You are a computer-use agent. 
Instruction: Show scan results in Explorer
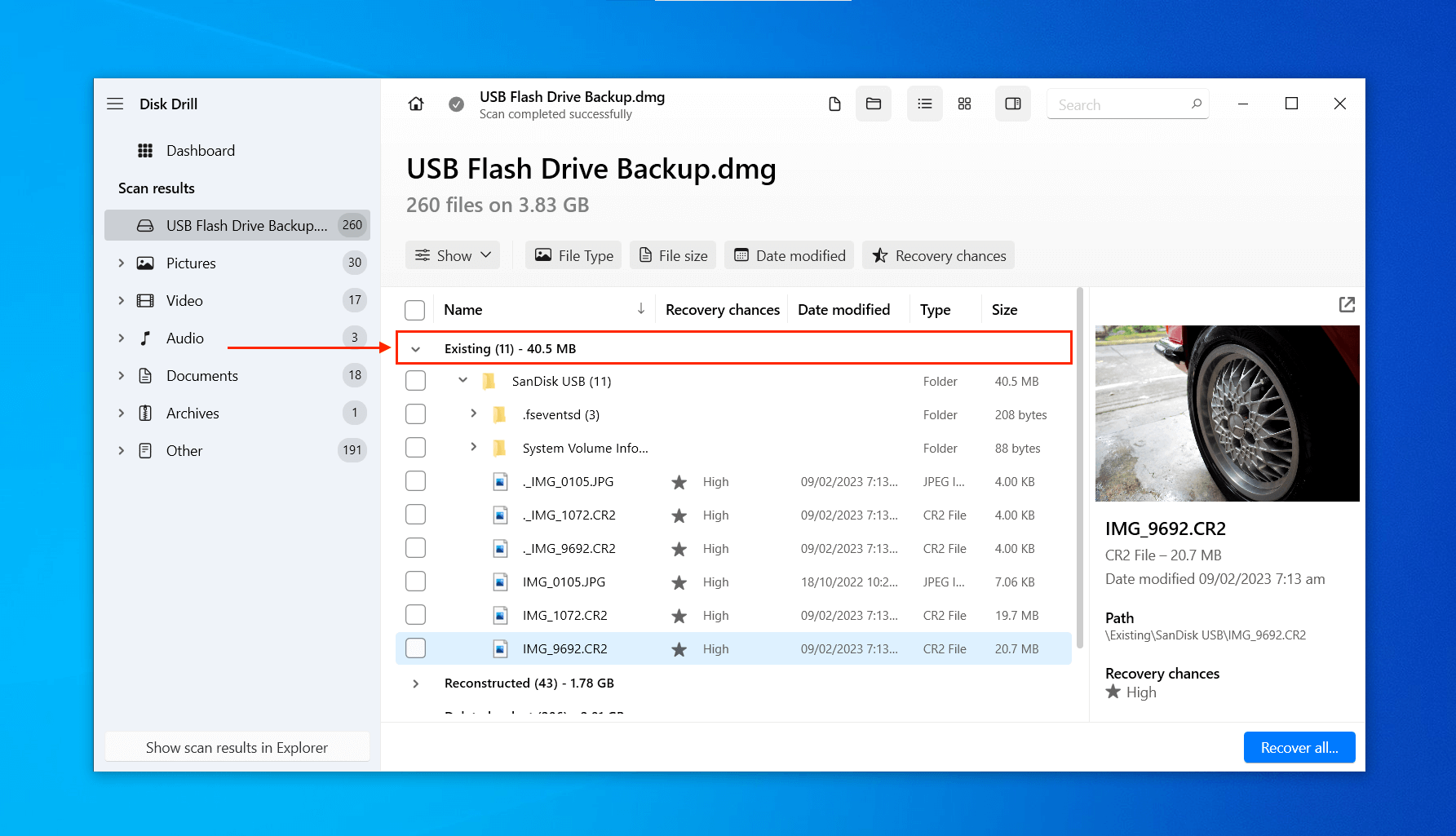click(237, 747)
